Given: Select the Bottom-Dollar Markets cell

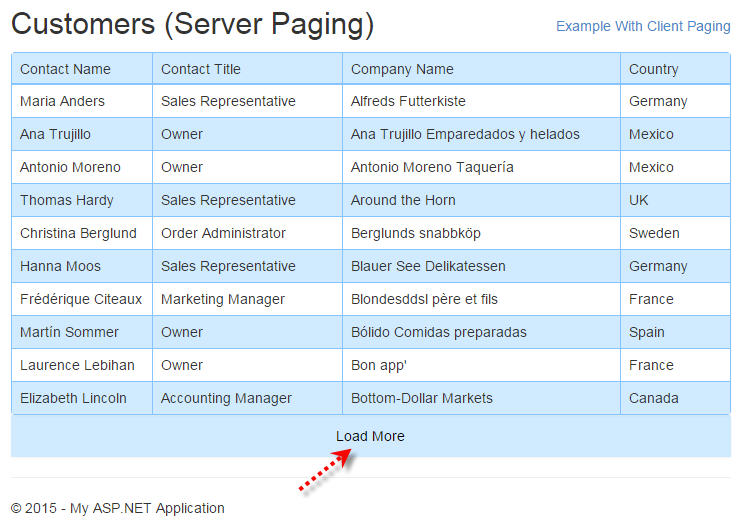Looking at the screenshot, I should (x=482, y=398).
